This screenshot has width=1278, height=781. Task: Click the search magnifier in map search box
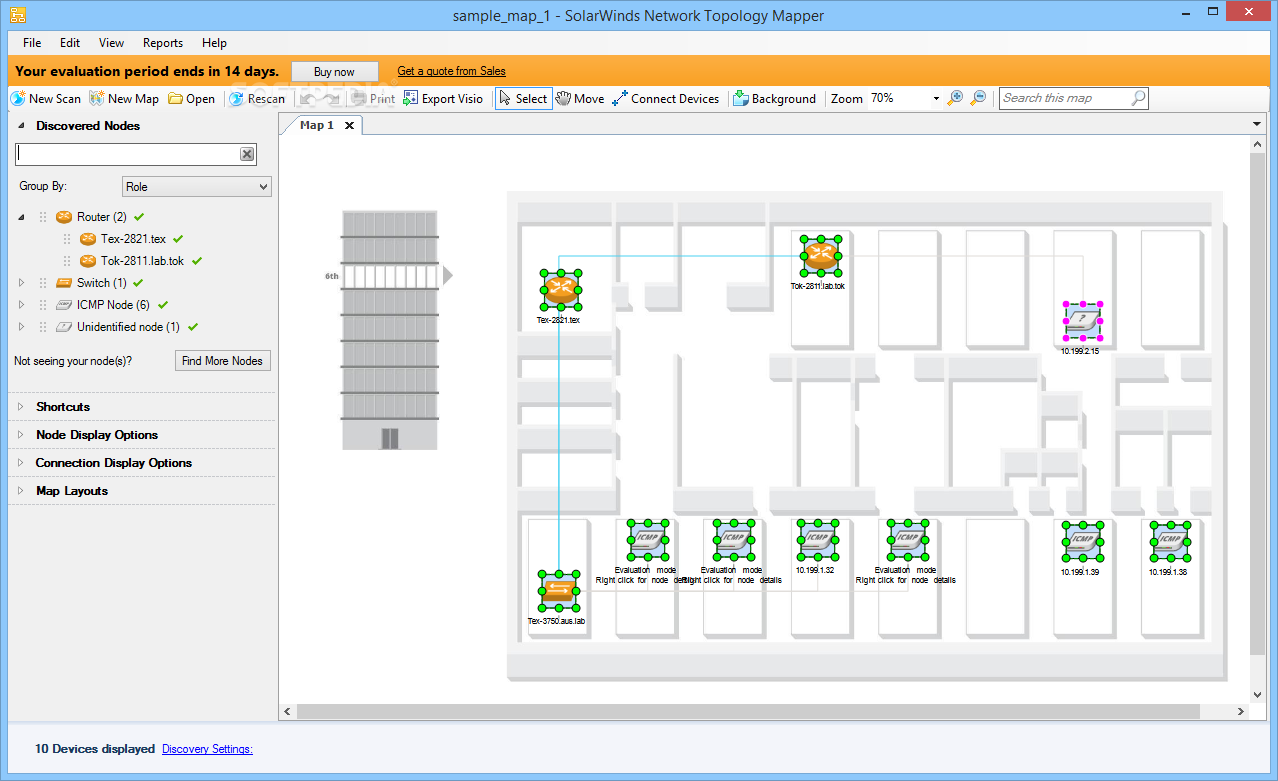[x=1138, y=98]
